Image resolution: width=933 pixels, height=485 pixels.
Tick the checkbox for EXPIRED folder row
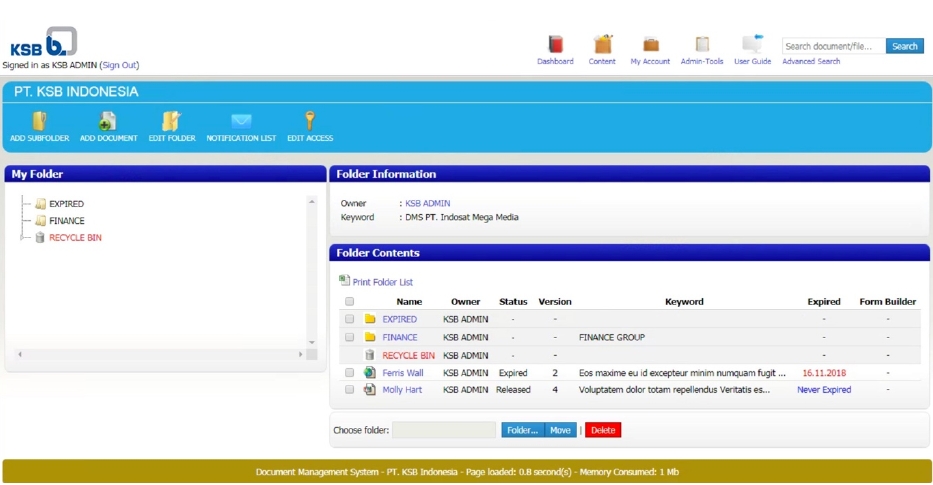349,319
